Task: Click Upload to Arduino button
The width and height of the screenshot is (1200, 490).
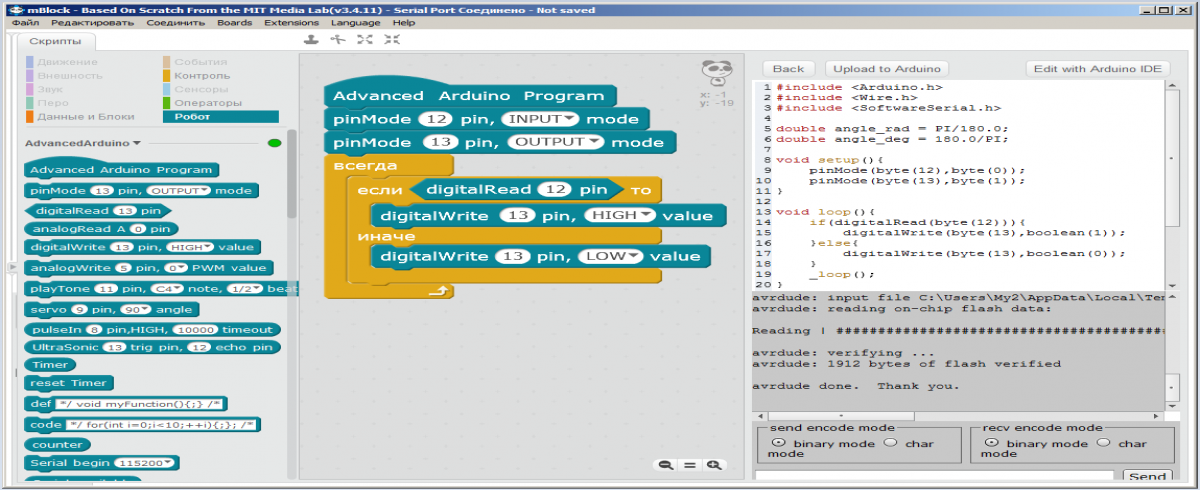Action: [888, 68]
